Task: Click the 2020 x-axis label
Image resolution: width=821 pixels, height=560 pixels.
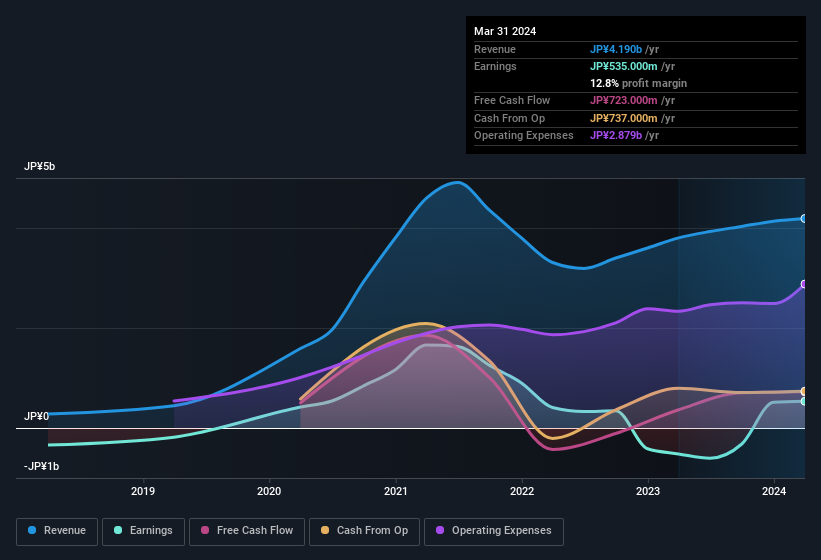Action: point(269,491)
